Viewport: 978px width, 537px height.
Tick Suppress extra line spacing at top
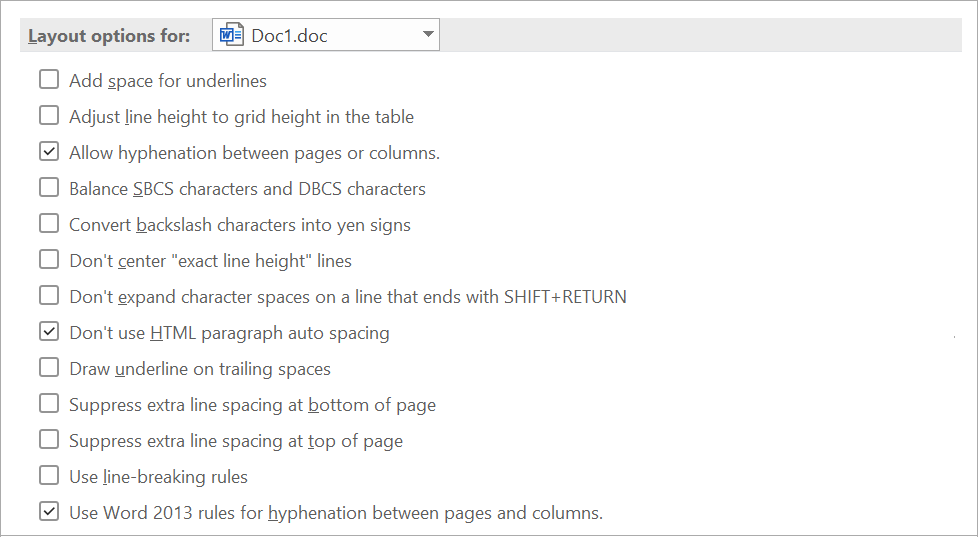[49, 440]
